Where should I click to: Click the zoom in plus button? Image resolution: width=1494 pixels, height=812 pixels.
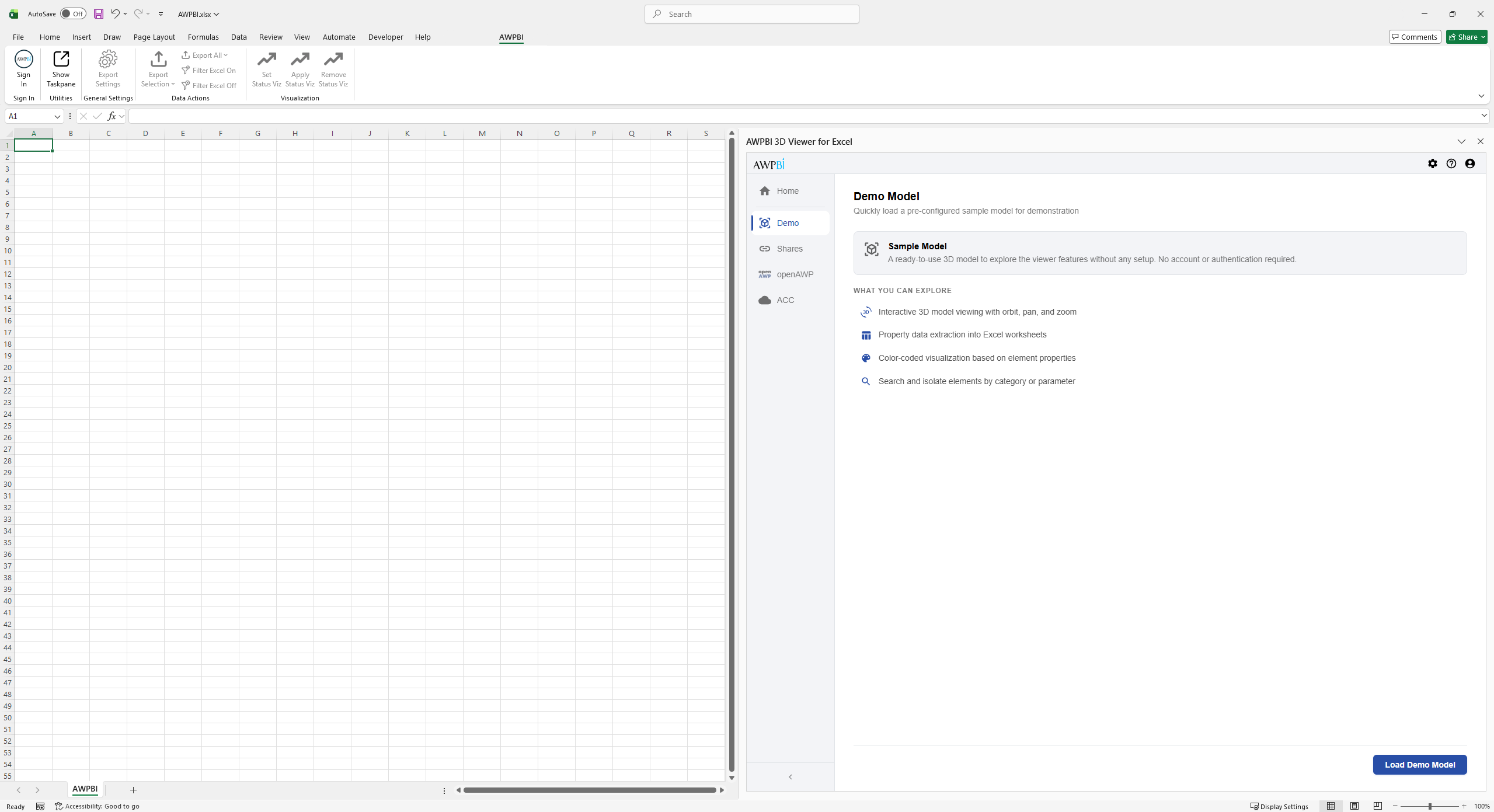[1464, 806]
